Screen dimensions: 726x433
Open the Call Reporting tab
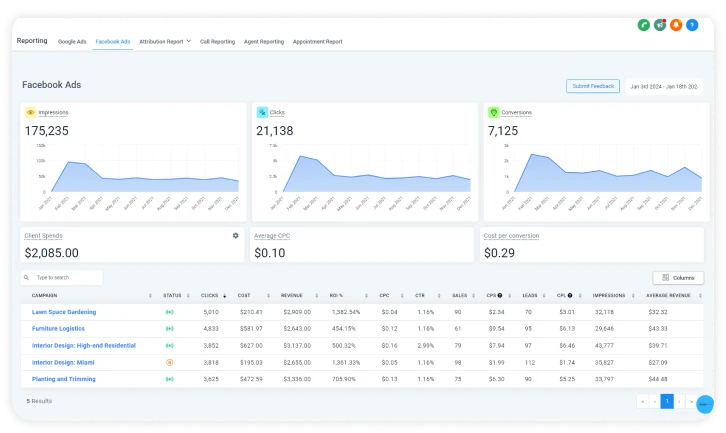pos(217,41)
